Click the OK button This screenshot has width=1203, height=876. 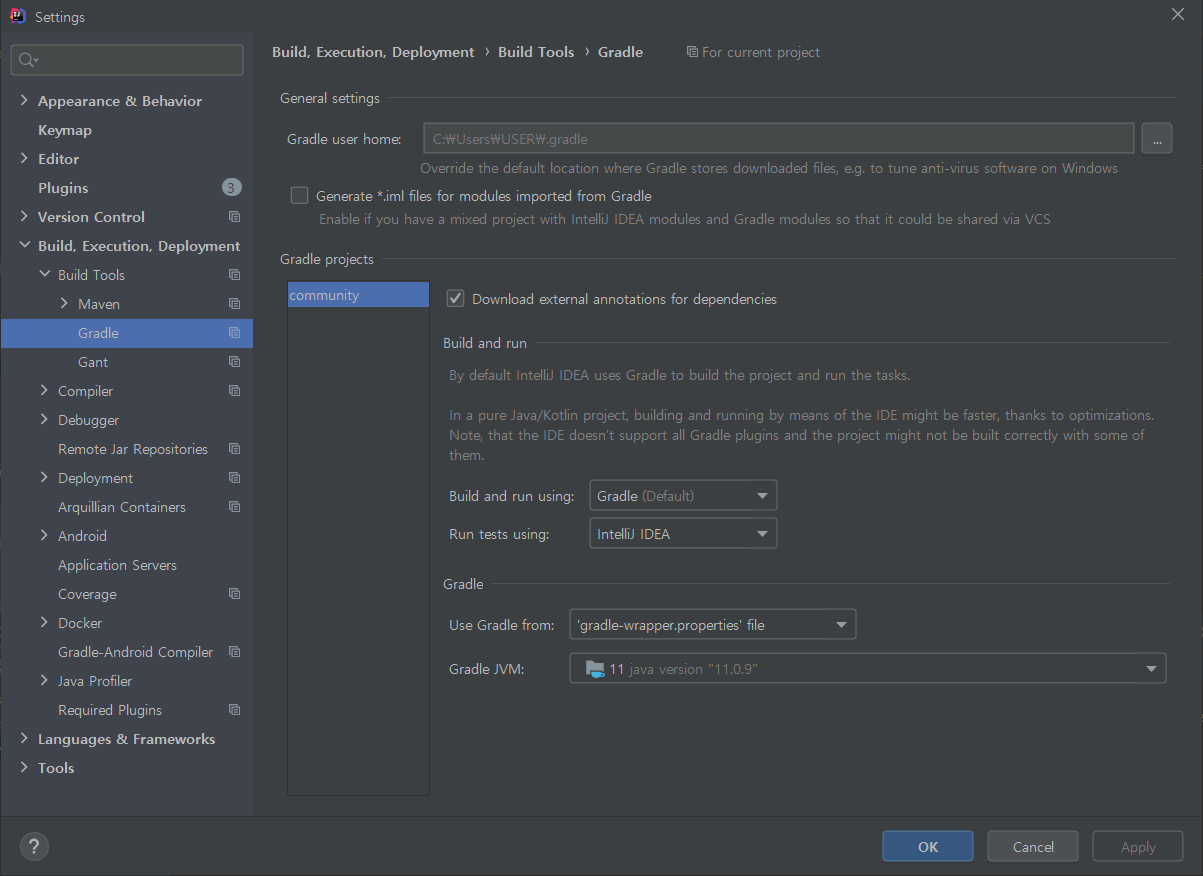(928, 847)
